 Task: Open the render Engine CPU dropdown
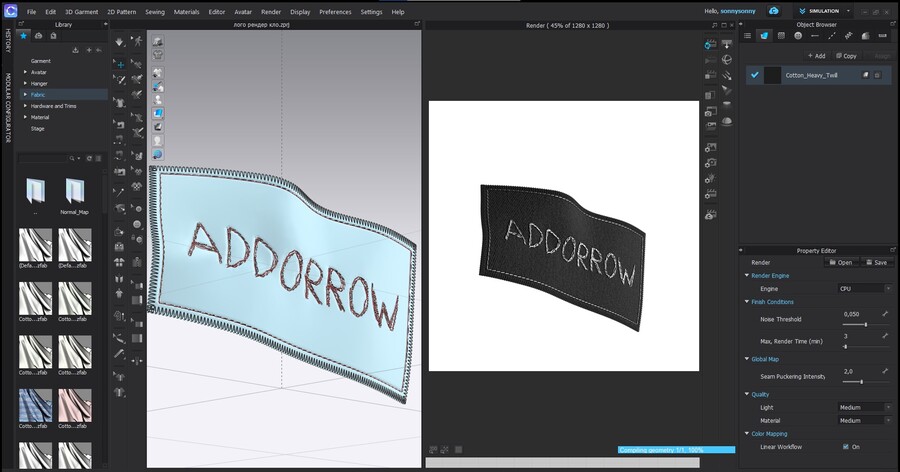[x=864, y=288]
